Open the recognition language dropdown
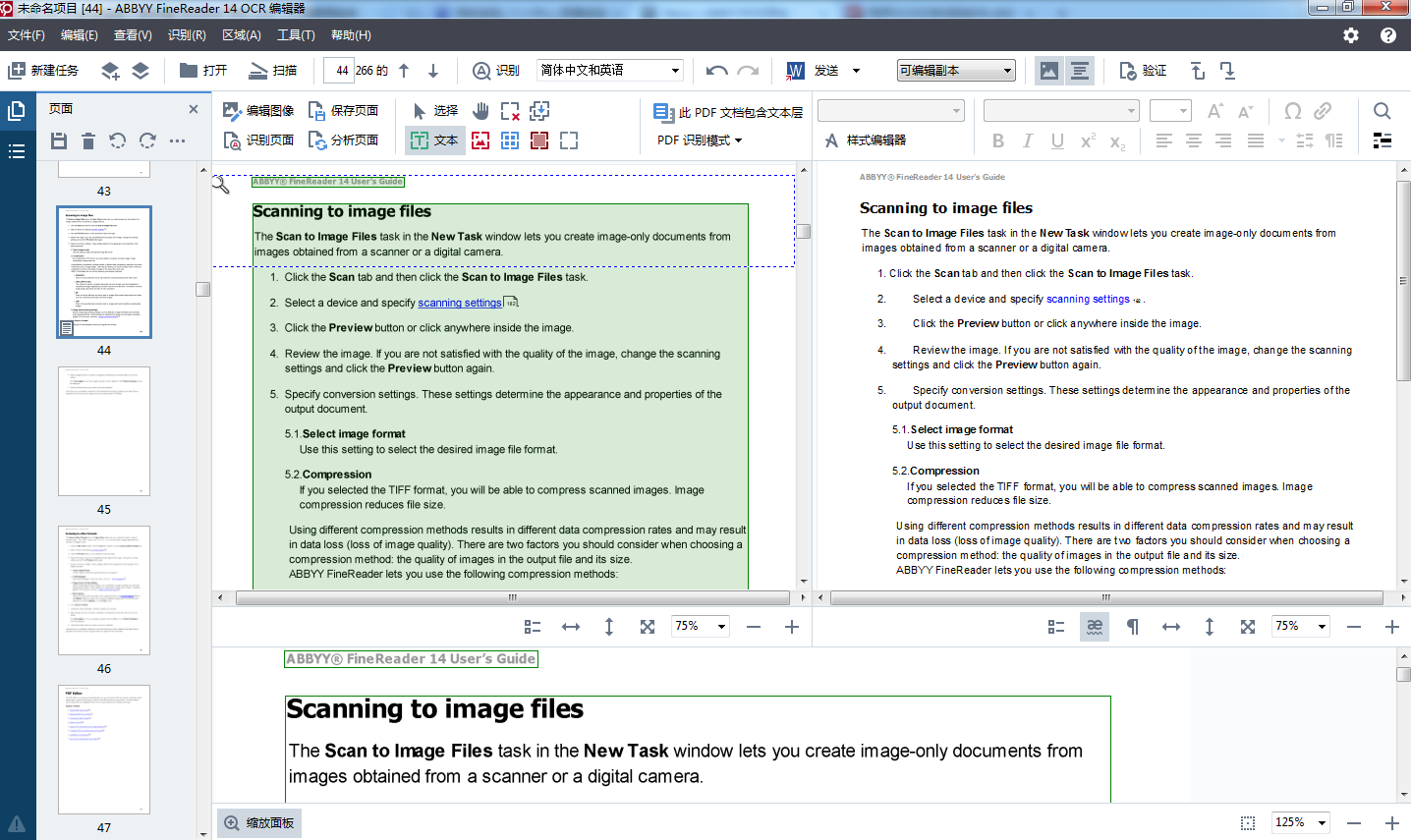 point(675,71)
